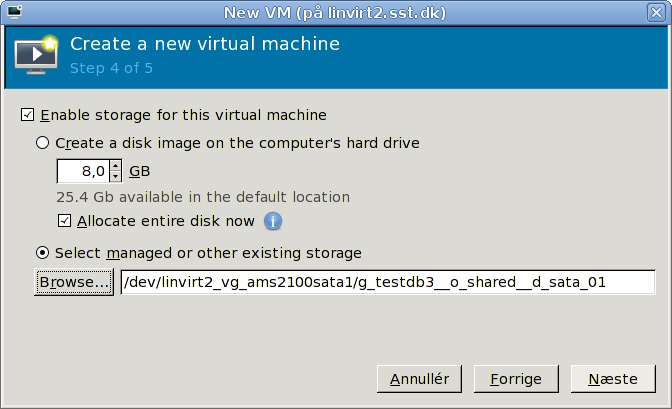Close the New VM dialog window

(x=656, y=12)
